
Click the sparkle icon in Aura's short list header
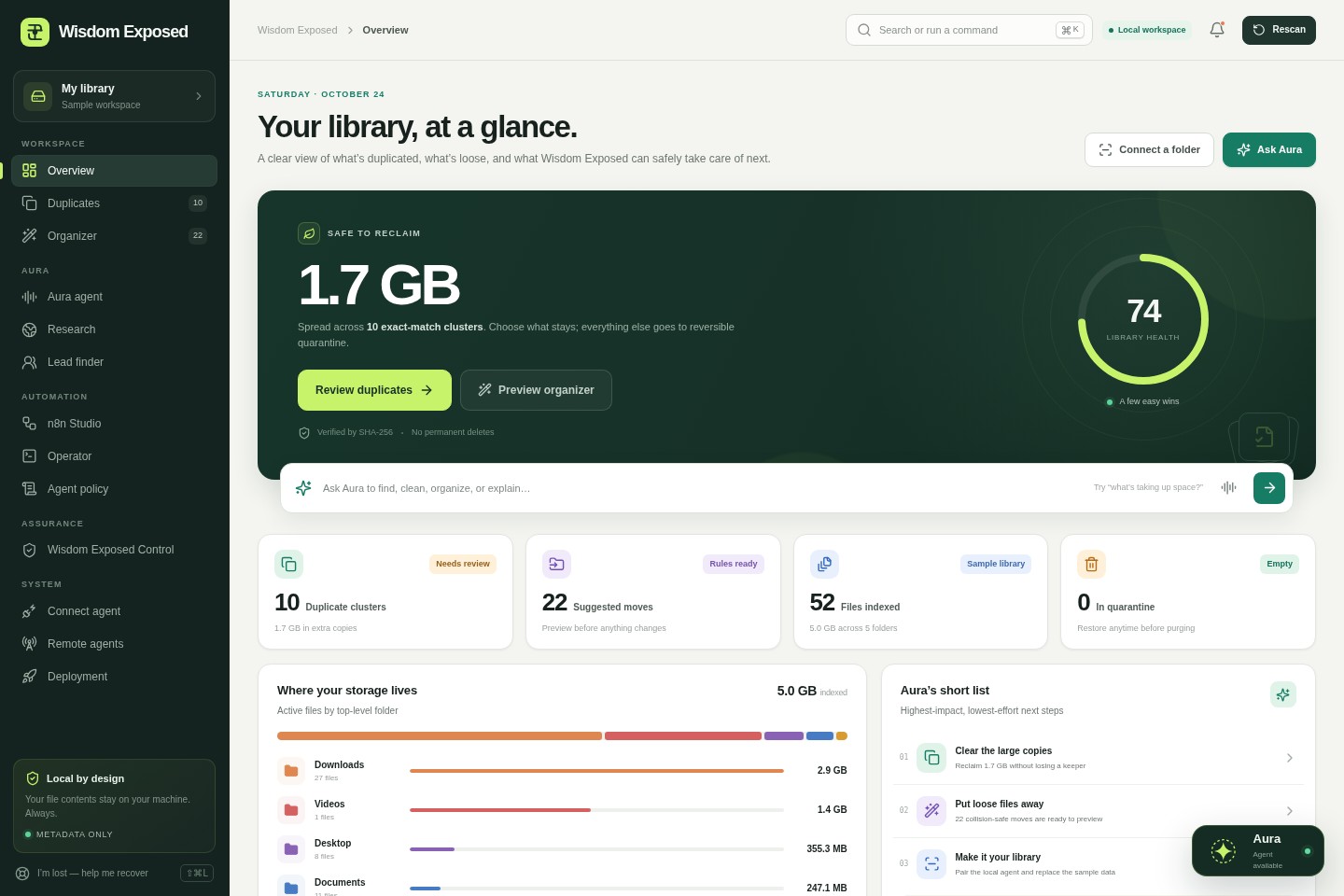click(1283, 694)
